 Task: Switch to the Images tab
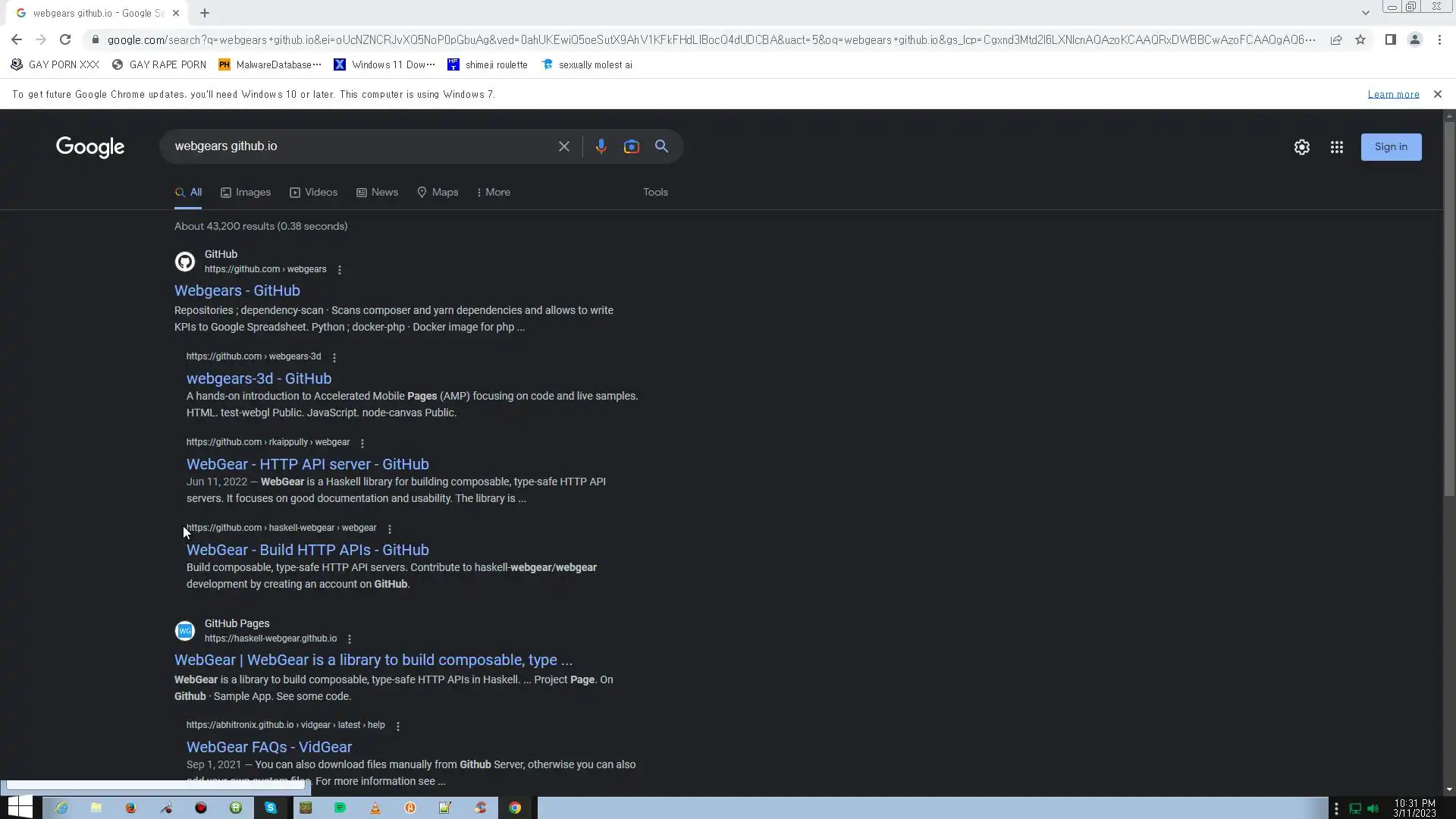(x=246, y=193)
